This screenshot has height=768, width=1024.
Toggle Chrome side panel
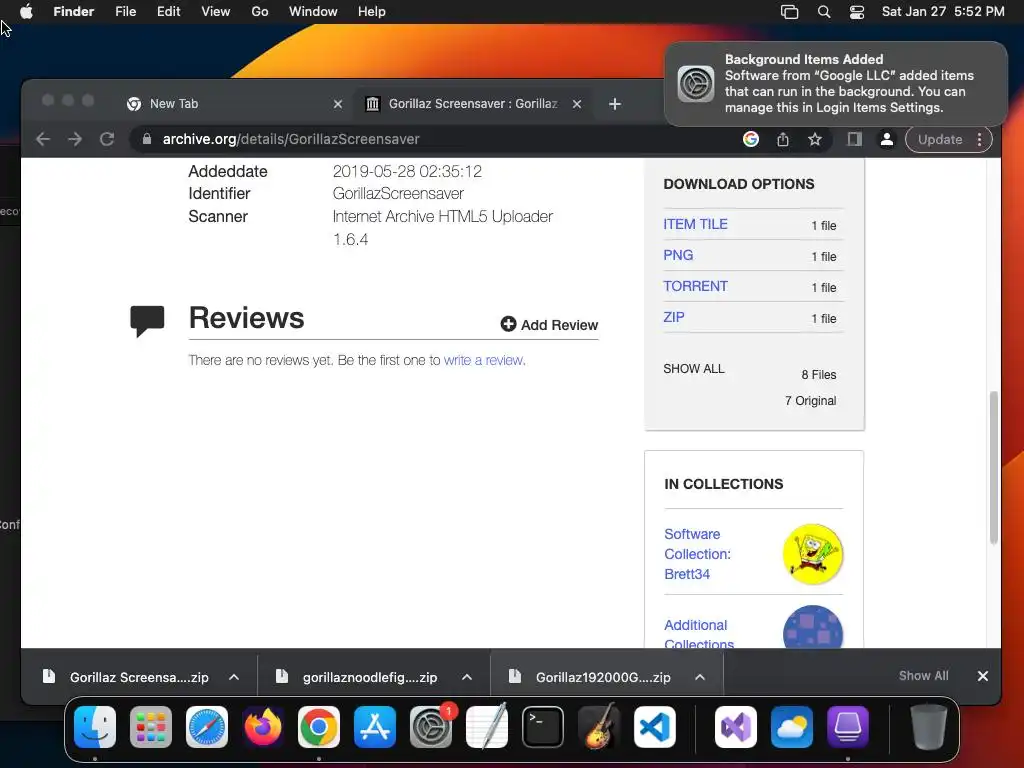pyautogui.click(x=854, y=139)
